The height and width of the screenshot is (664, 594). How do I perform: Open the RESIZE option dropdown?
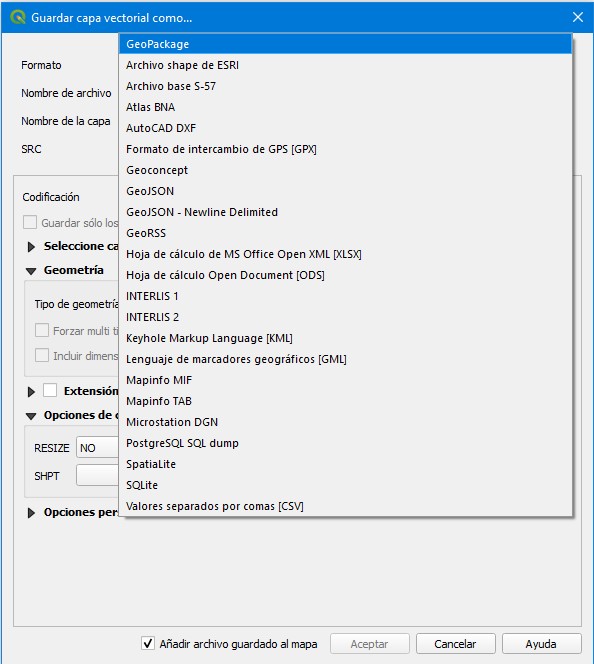click(97, 448)
